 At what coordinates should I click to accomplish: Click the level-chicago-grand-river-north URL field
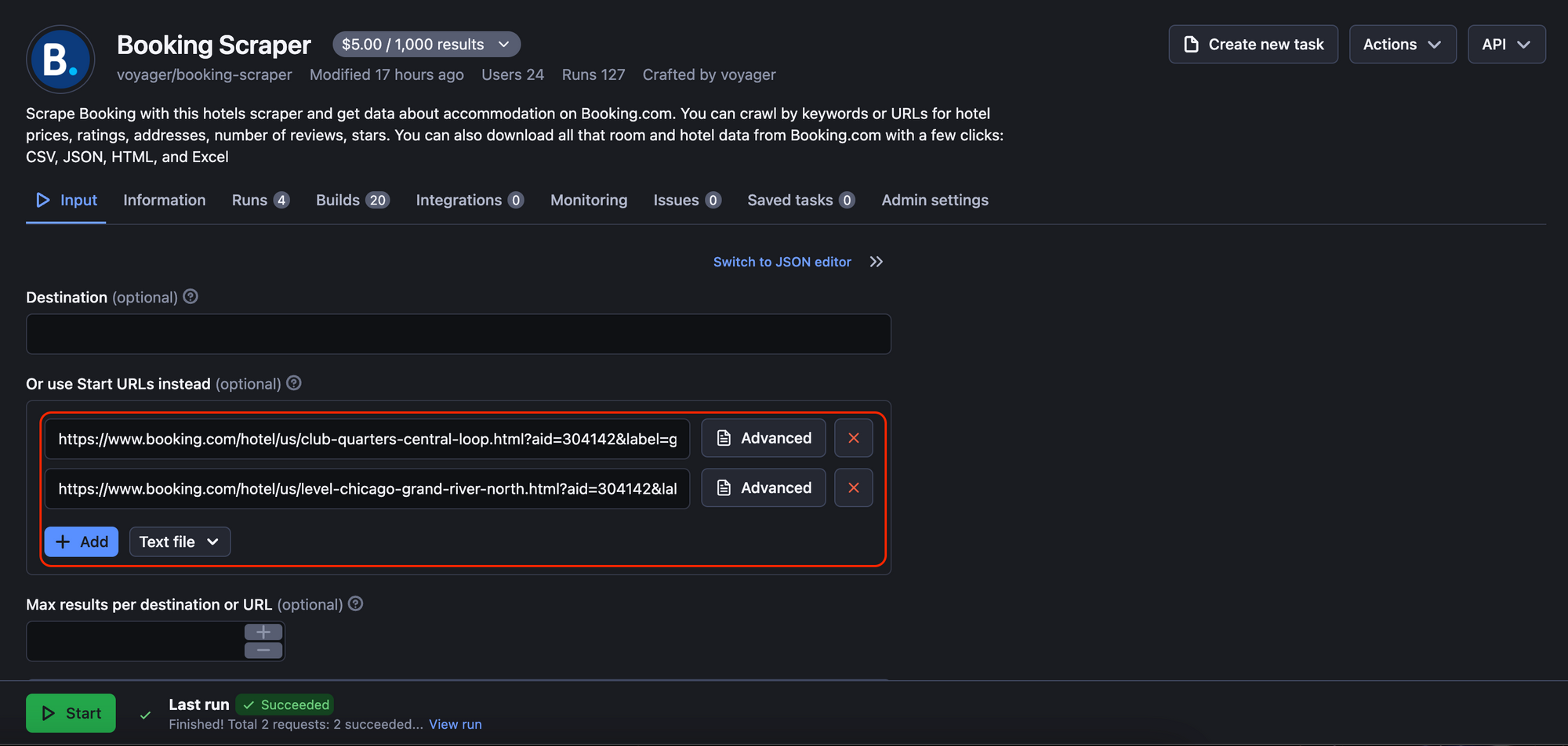pos(368,489)
